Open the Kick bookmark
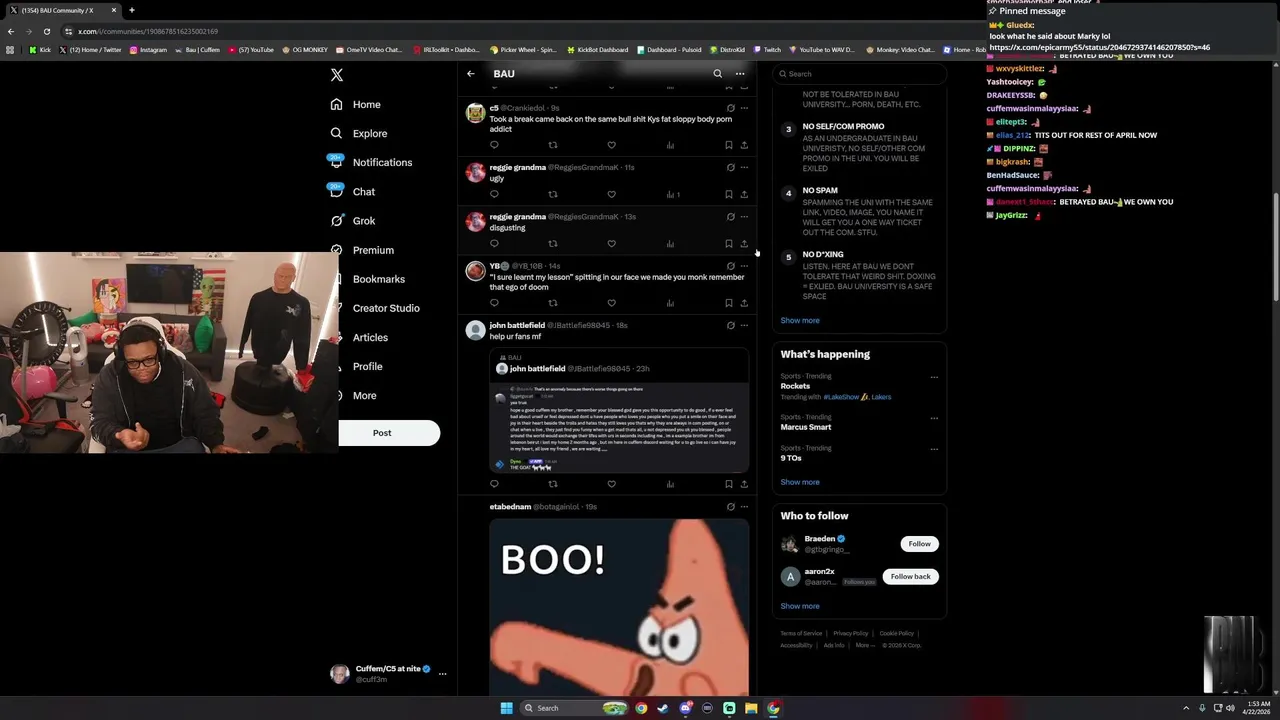 40,49
